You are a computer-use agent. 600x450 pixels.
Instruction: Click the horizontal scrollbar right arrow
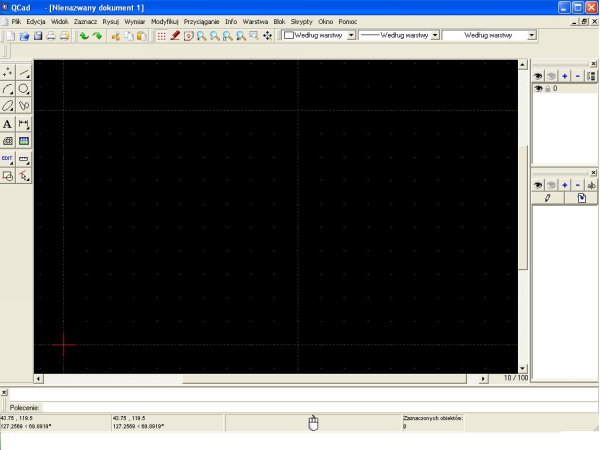tap(483, 379)
